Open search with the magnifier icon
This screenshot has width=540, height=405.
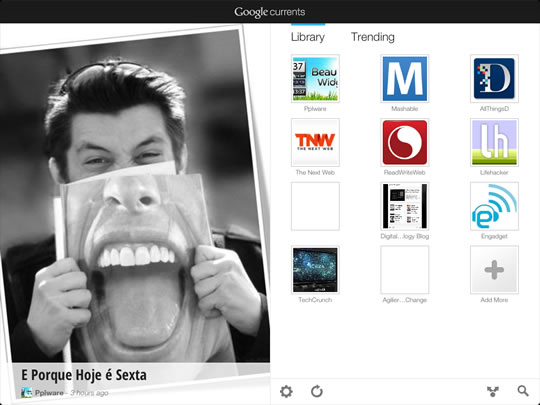pyautogui.click(x=523, y=391)
